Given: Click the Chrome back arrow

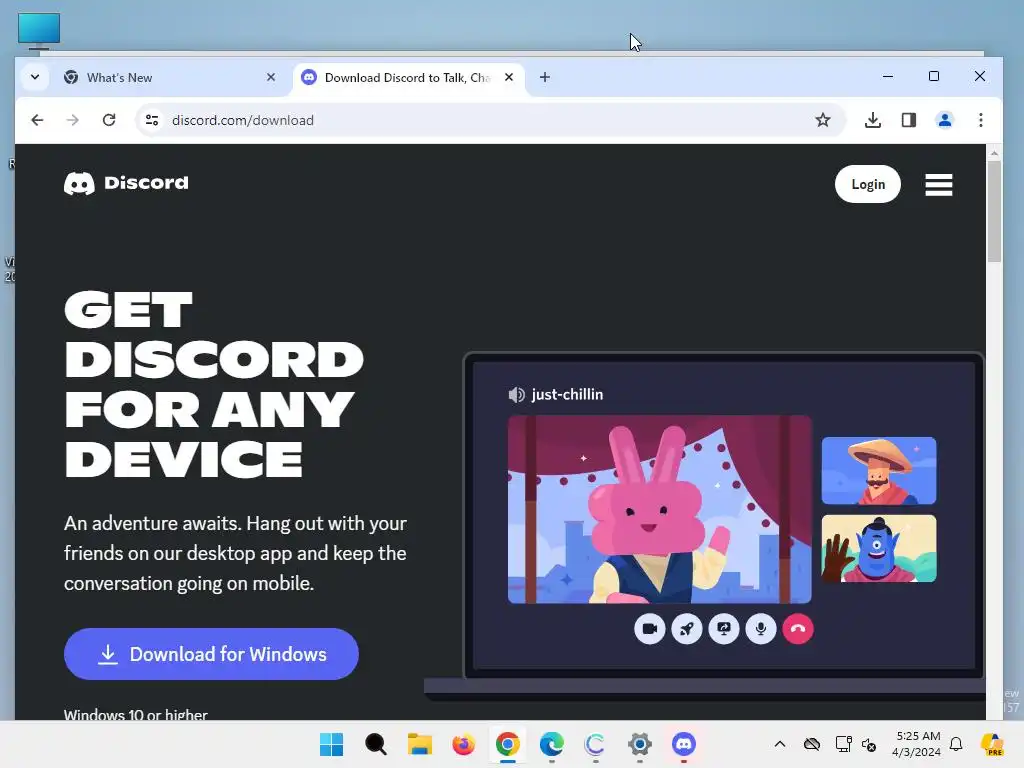Looking at the screenshot, I should coord(37,120).
